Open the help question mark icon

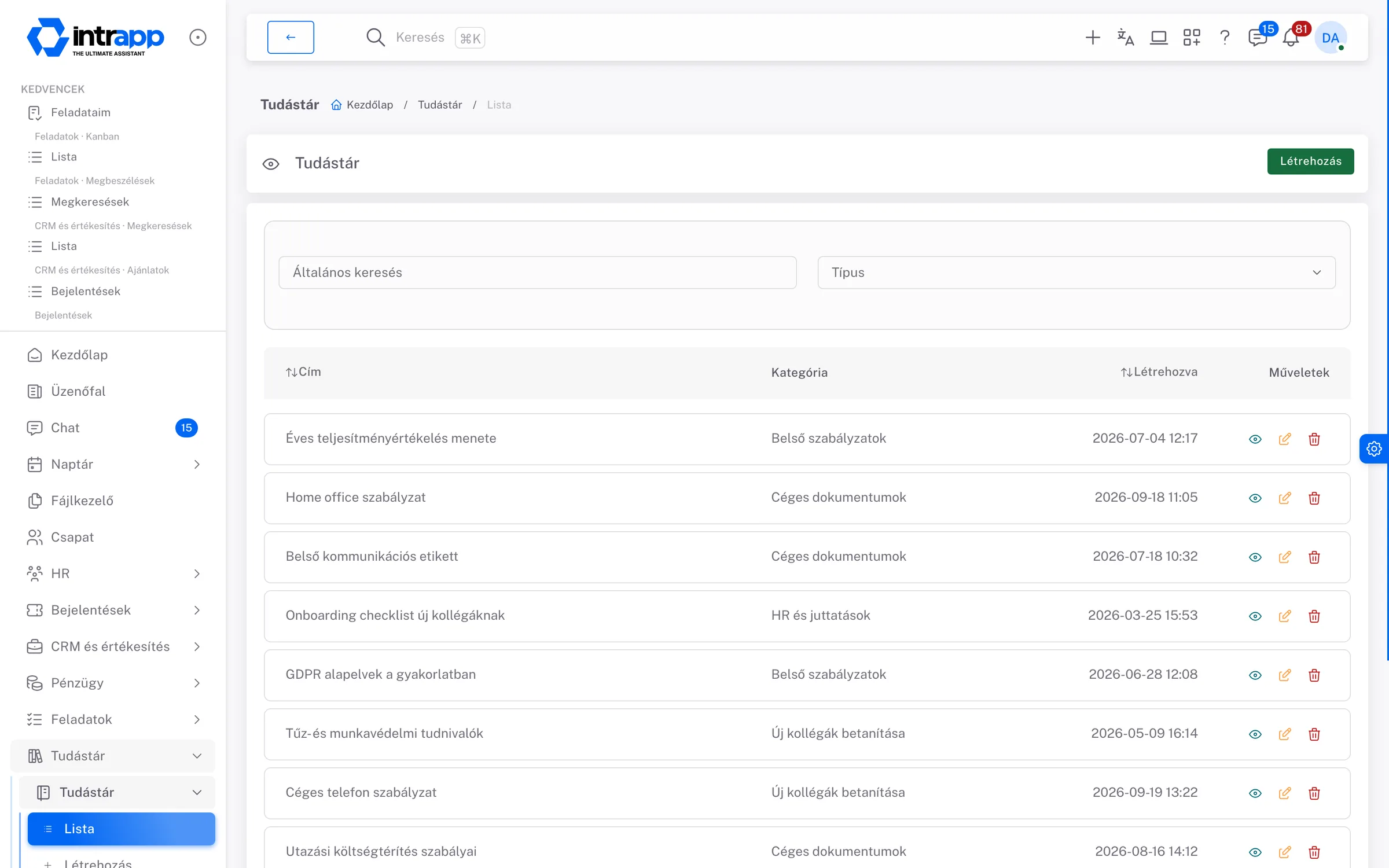[x=1225, y=38]
